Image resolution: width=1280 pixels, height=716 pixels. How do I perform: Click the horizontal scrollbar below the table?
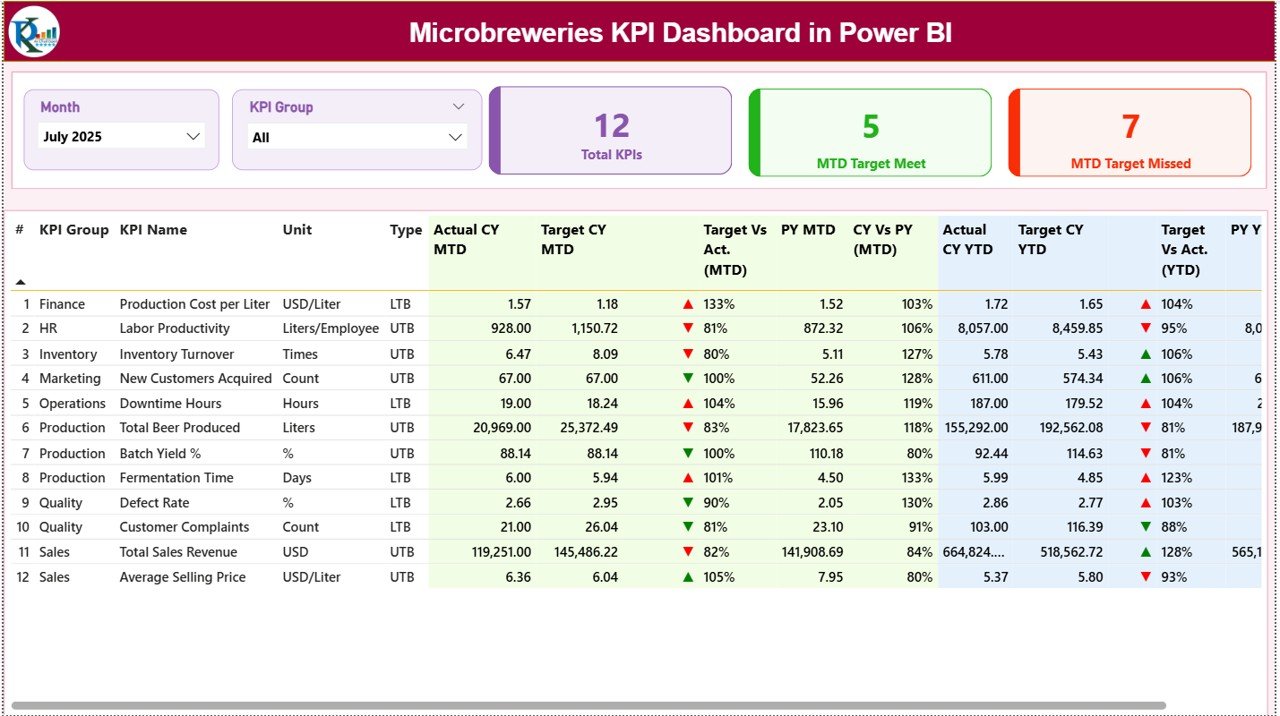tap(588, 706)
